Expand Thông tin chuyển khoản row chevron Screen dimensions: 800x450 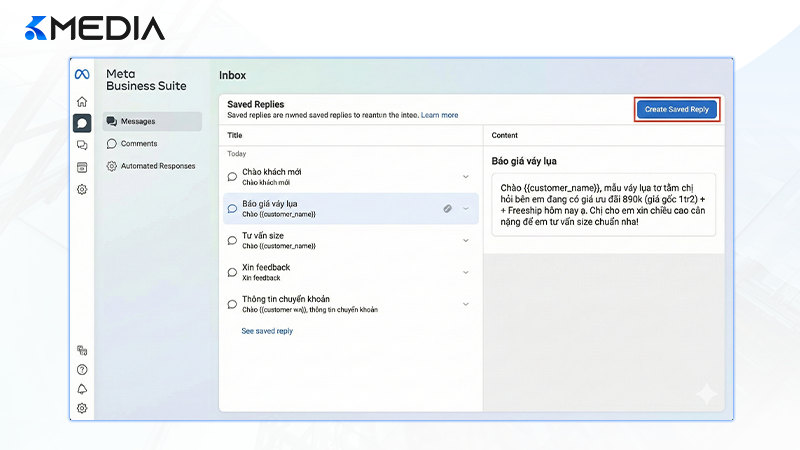[466, 304]
